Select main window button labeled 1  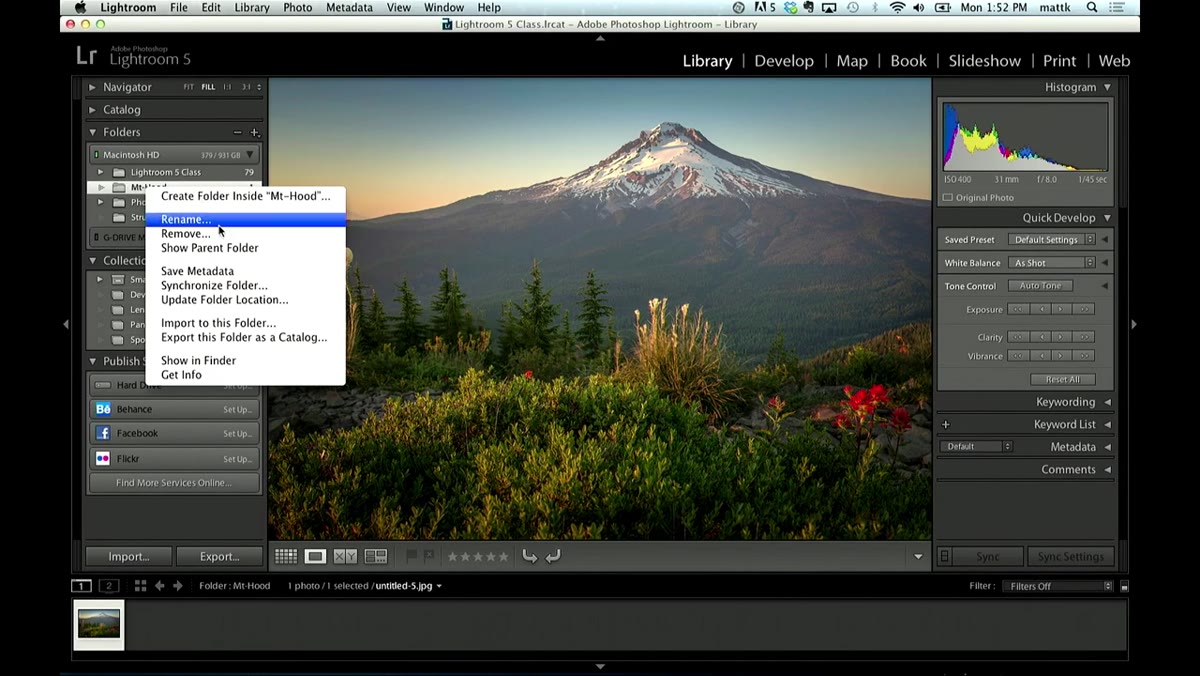click(x=82, y=586)
